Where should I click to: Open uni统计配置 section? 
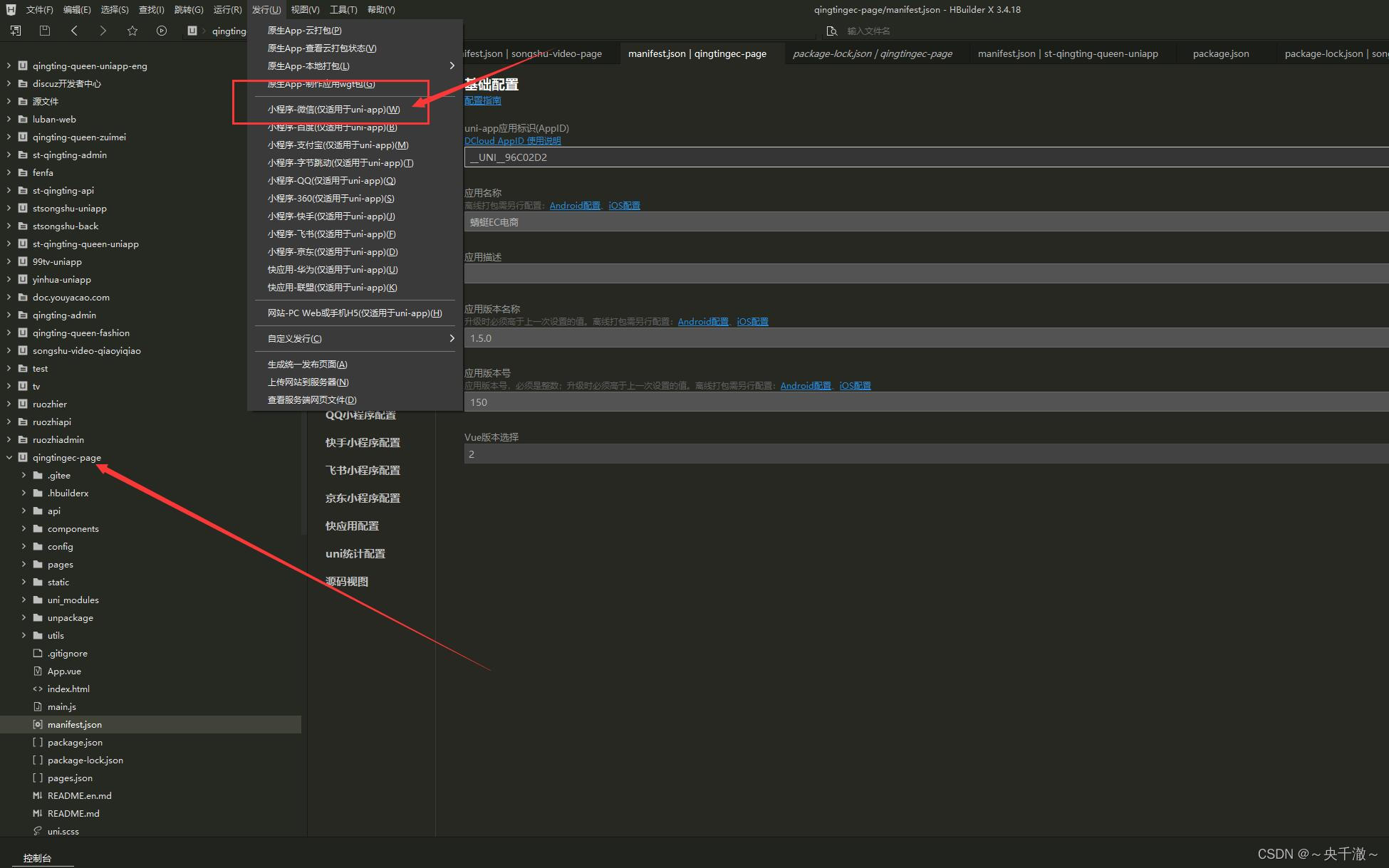[355, 554]
